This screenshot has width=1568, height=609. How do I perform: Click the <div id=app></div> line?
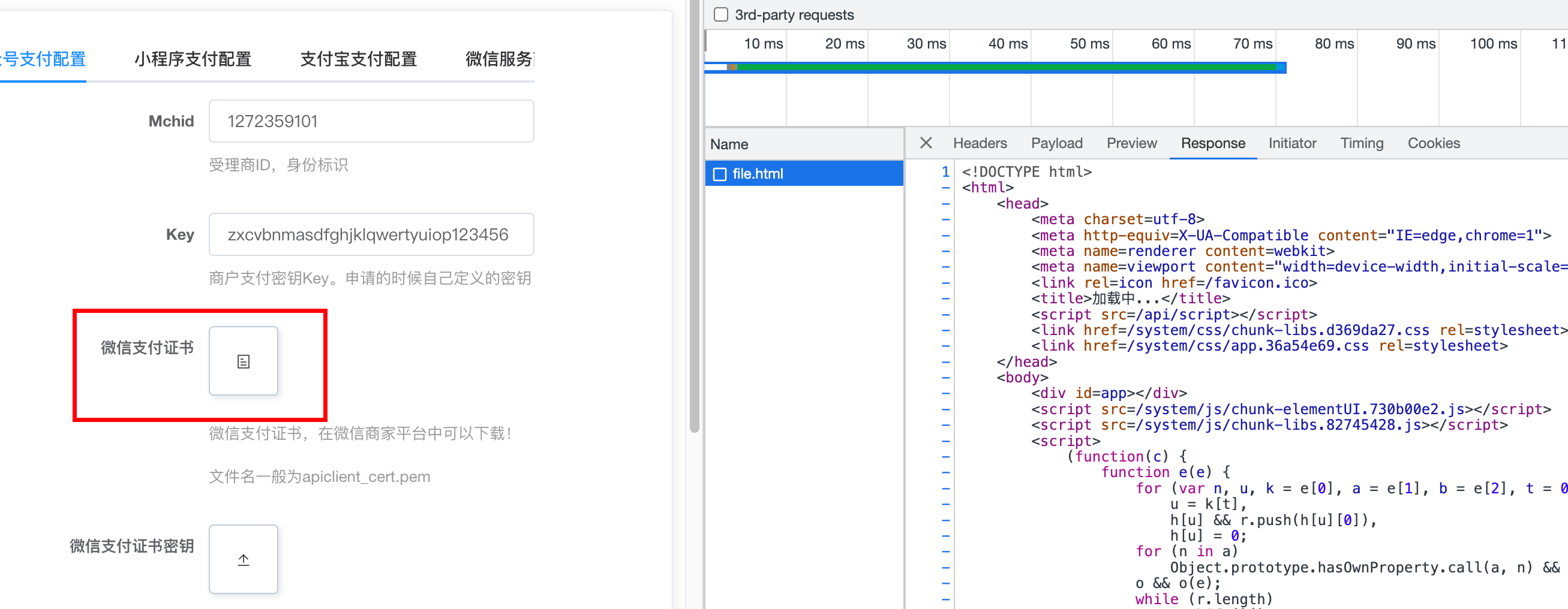click(1109, 394)
